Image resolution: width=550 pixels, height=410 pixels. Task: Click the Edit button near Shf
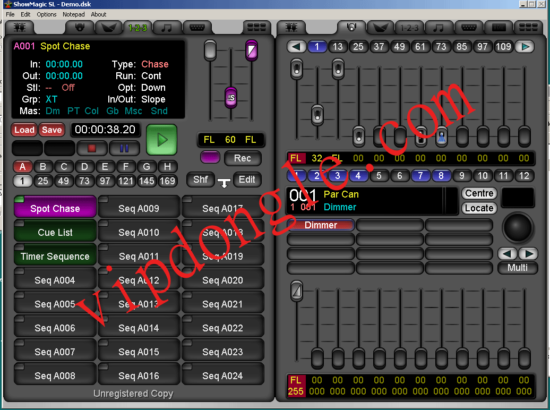(247, 180)
